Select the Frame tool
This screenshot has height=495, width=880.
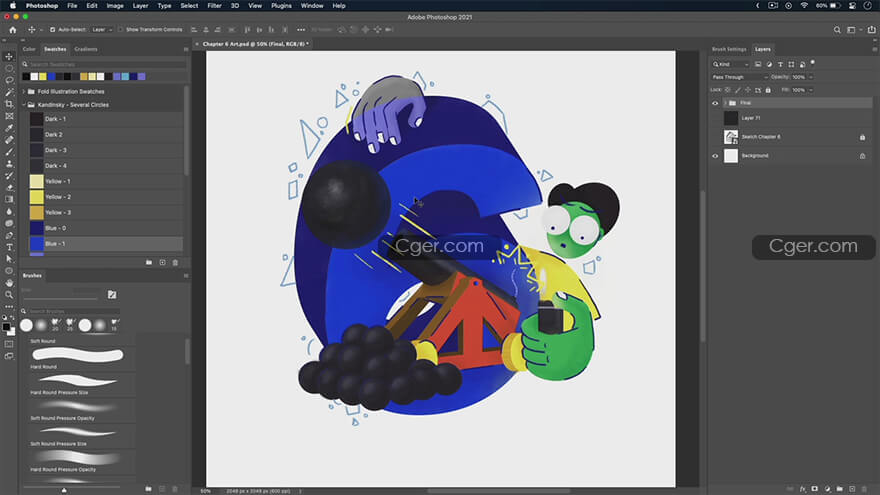(x=9, y=116)
